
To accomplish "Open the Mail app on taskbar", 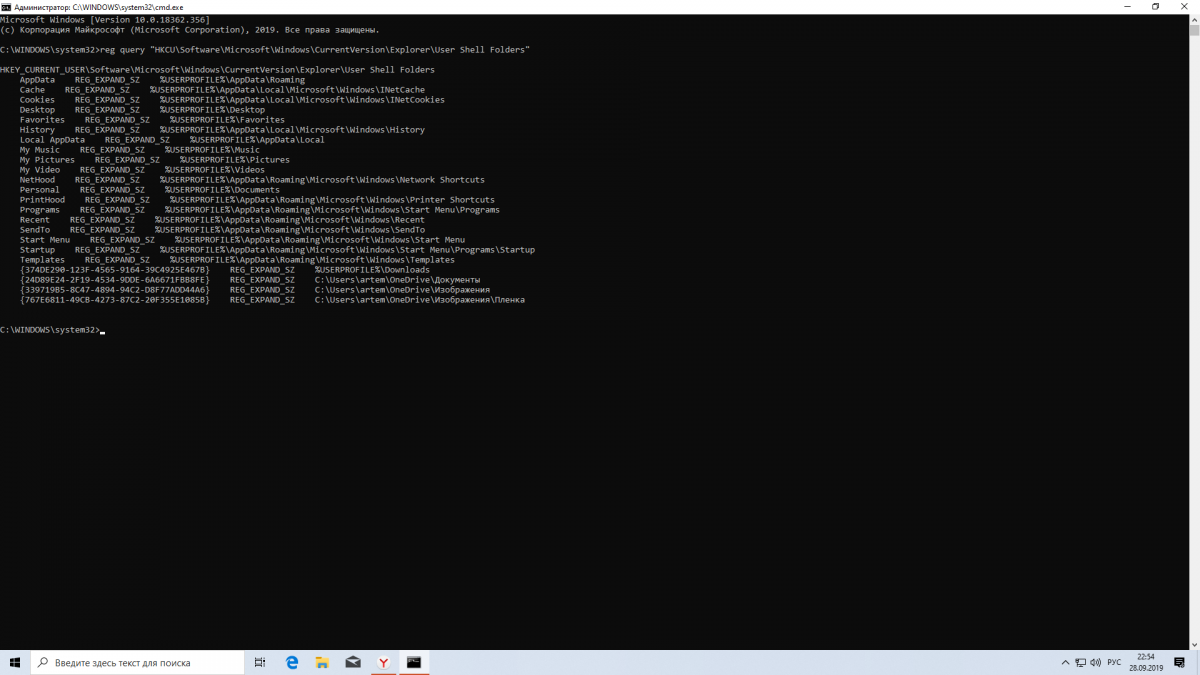I will tap(353, 662).
